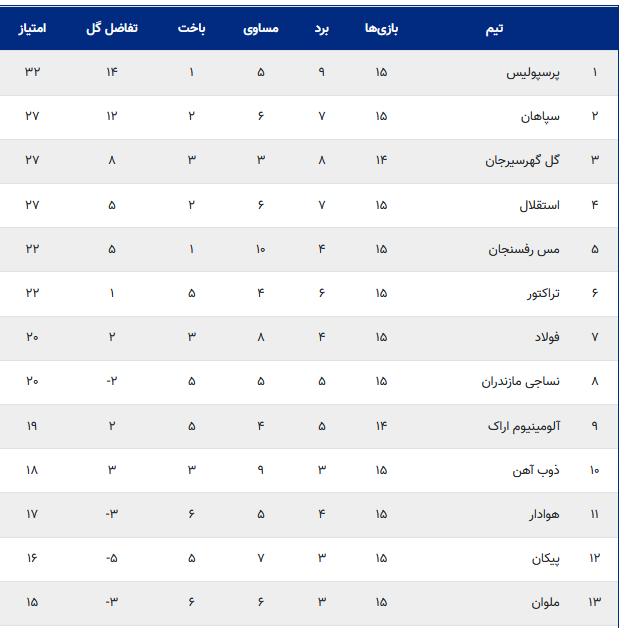621x628 pixels.
Task: Select team name ذوب آهن
Action: pyautogui.click(x=536, y=470)
